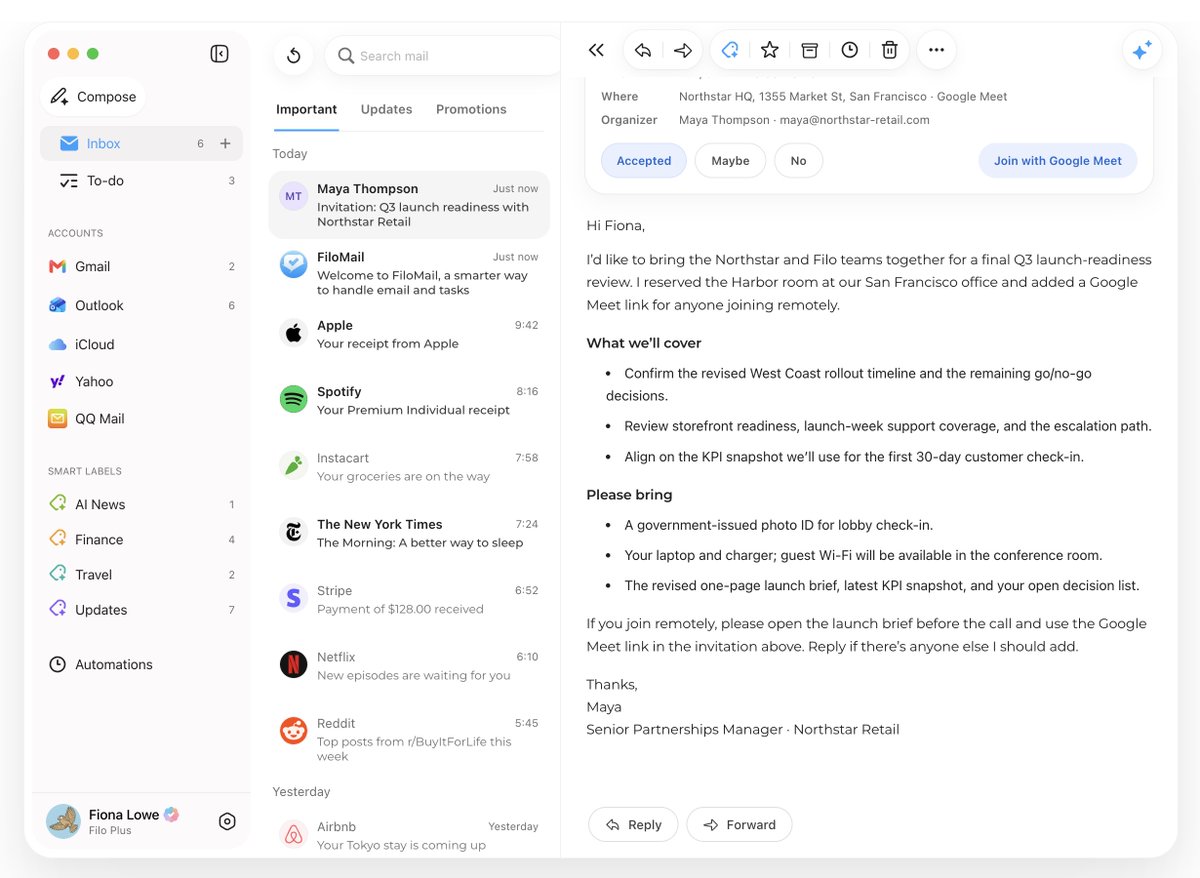Click the double-chevron back icon
The height and width of the screenshot is (878, 1200).
click(x=597, y=50)
